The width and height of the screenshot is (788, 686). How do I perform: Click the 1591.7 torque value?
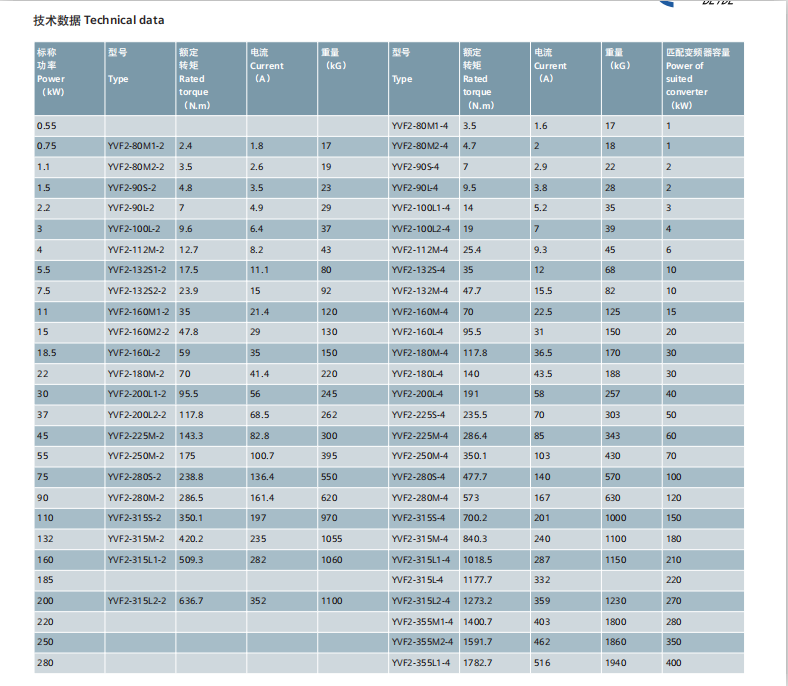tap(477, 642)
